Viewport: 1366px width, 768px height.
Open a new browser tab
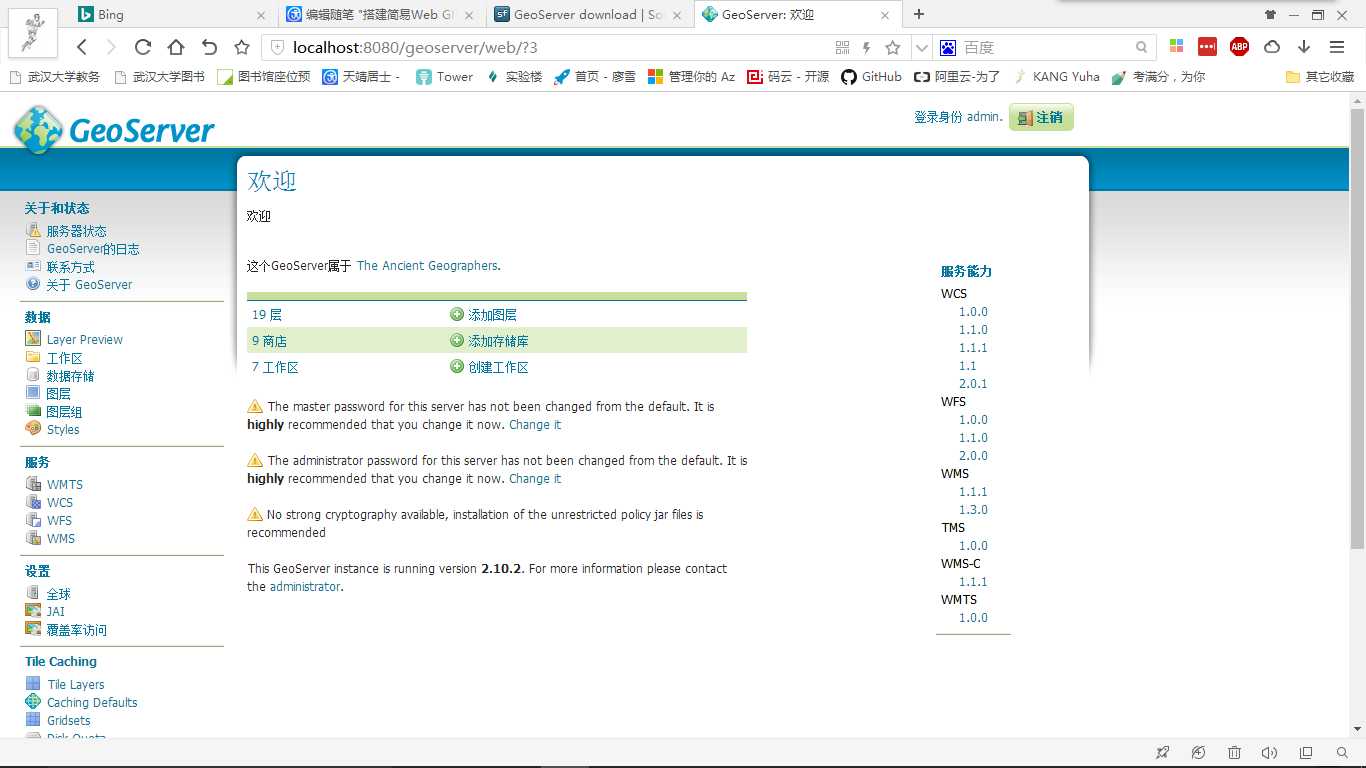click(x=919, y=14)
